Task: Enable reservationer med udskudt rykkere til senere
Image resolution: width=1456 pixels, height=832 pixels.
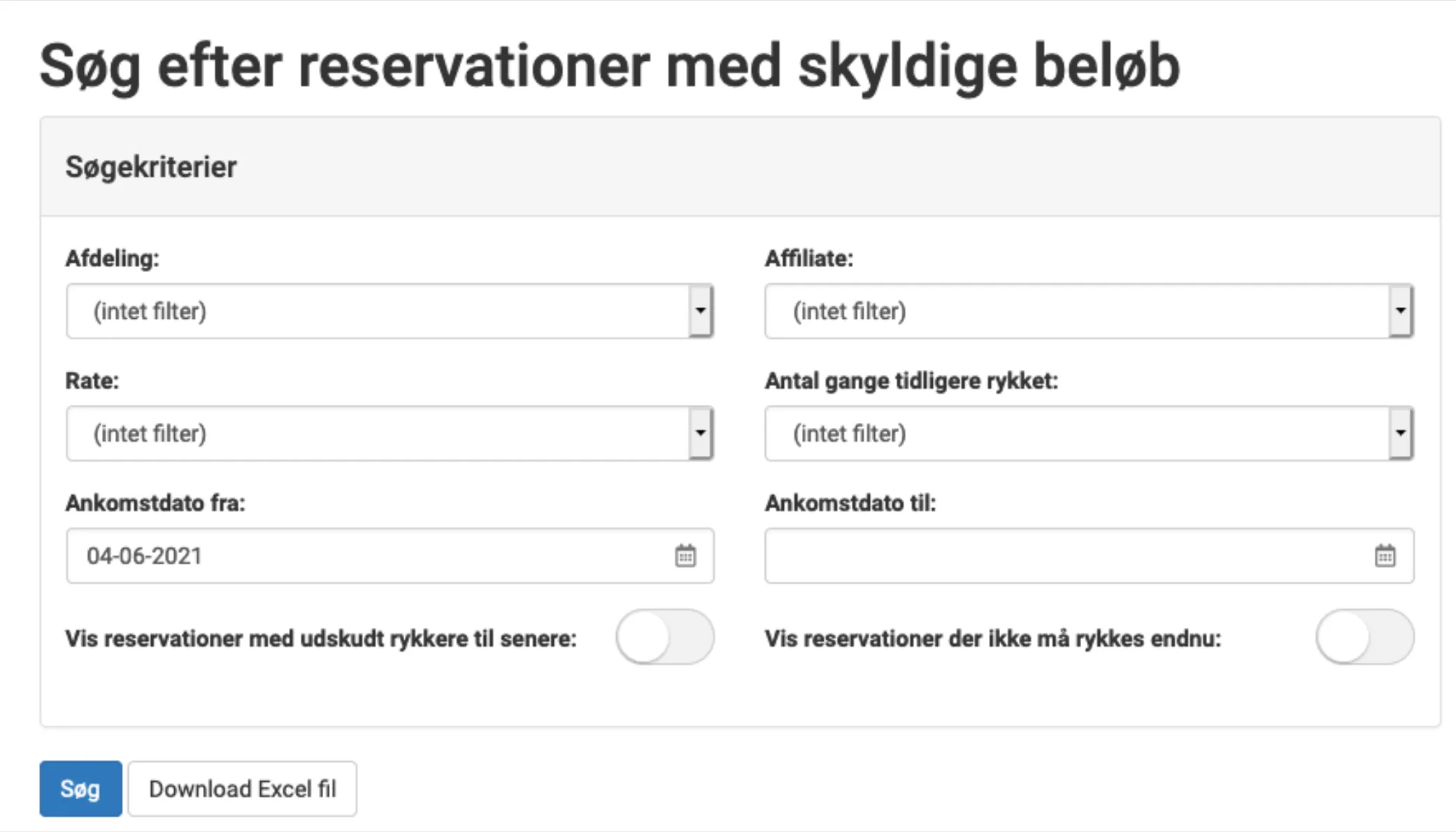Action: coord(664,637)
